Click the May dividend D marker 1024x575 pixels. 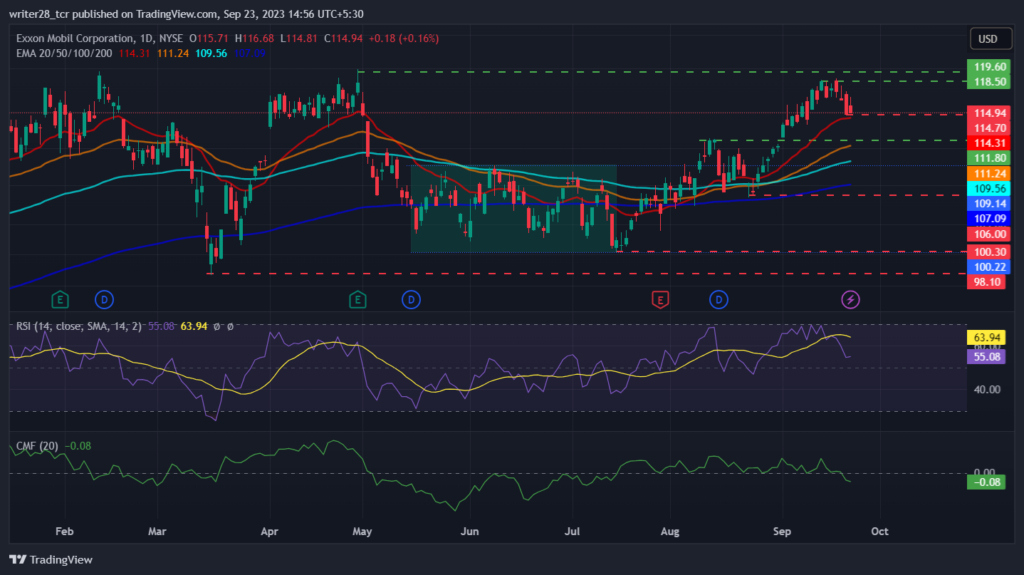tap(411, 300)
